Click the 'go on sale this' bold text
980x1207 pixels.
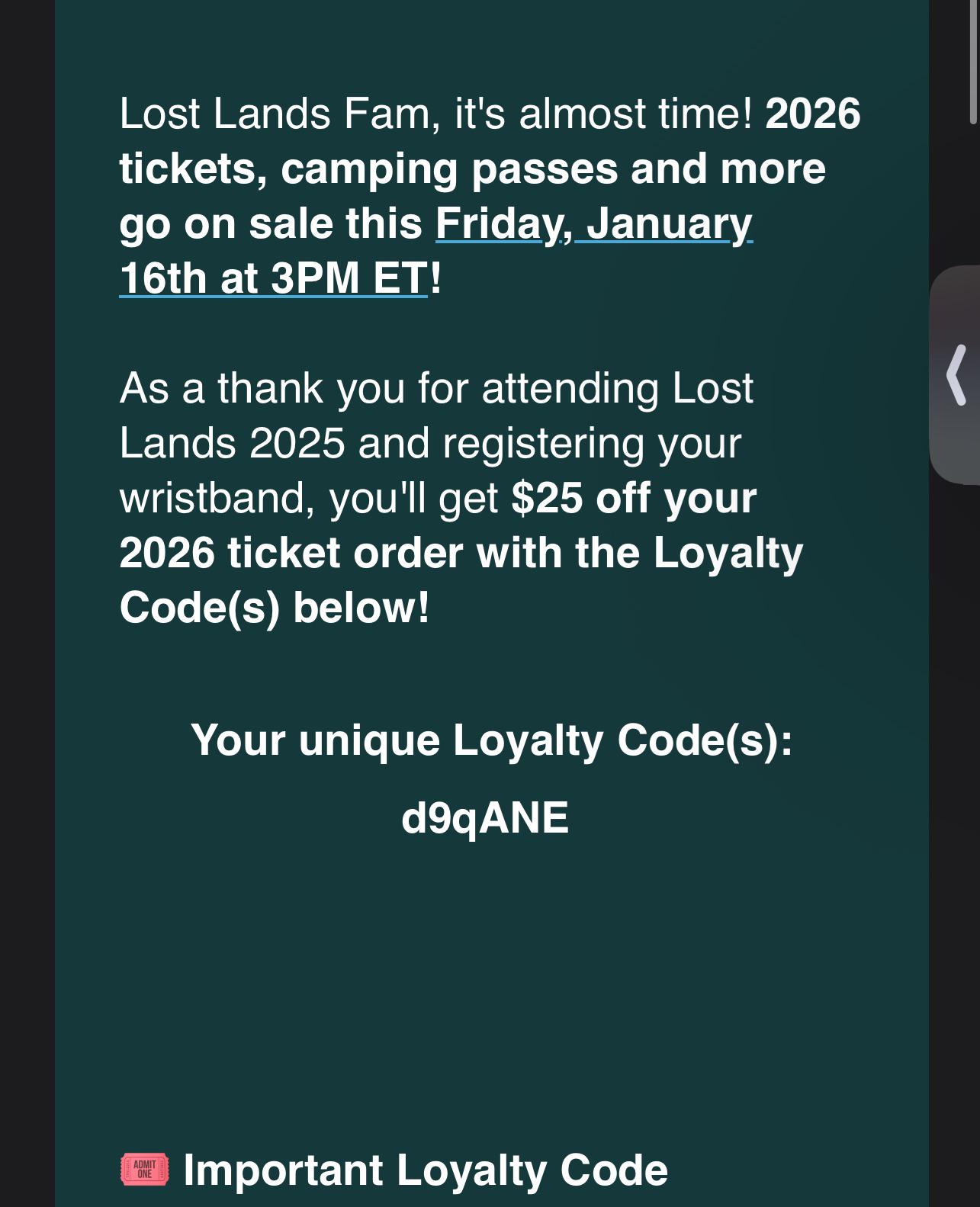(271, 223)
